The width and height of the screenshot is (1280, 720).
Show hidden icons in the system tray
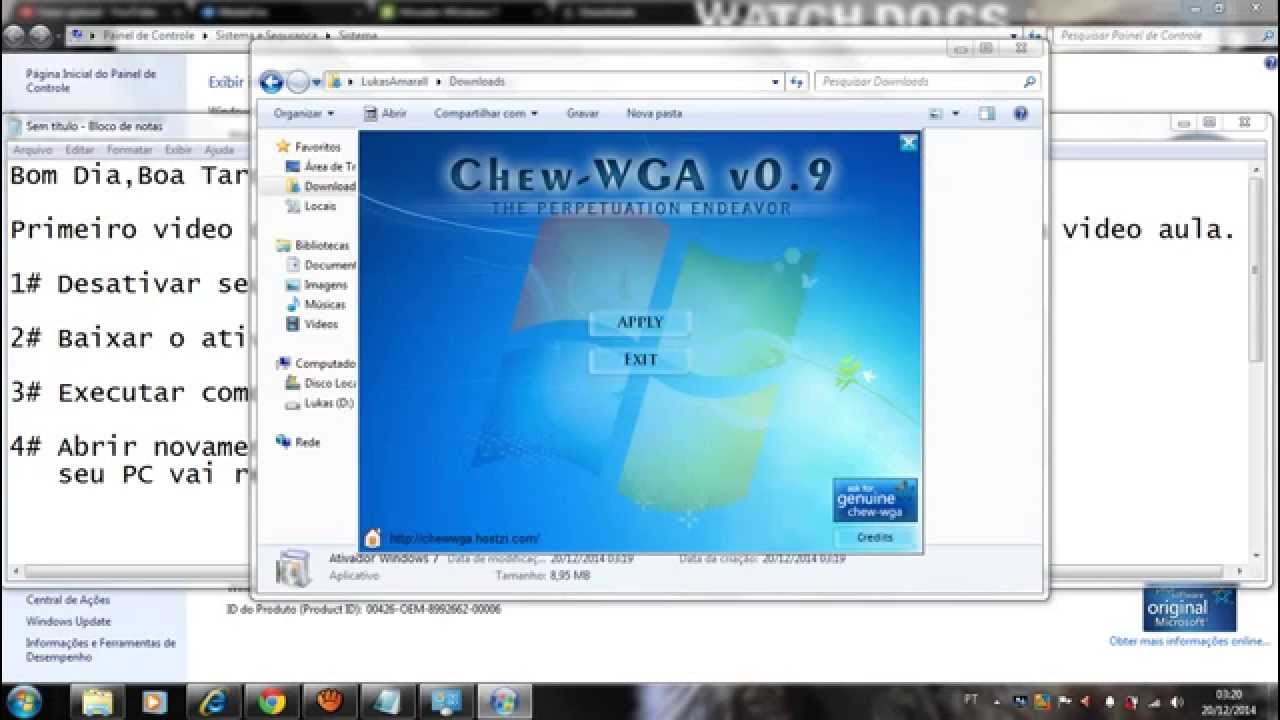pos(996,701)
